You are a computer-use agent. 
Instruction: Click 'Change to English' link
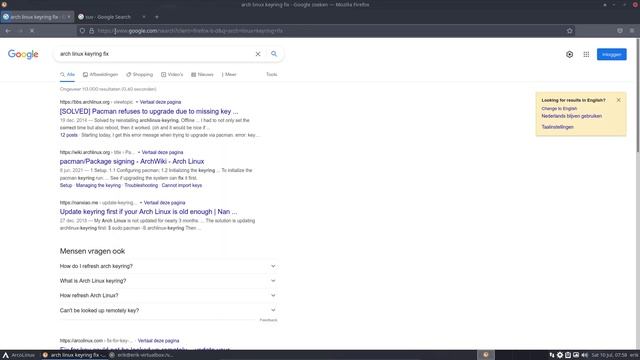click(x=559, y=109)
